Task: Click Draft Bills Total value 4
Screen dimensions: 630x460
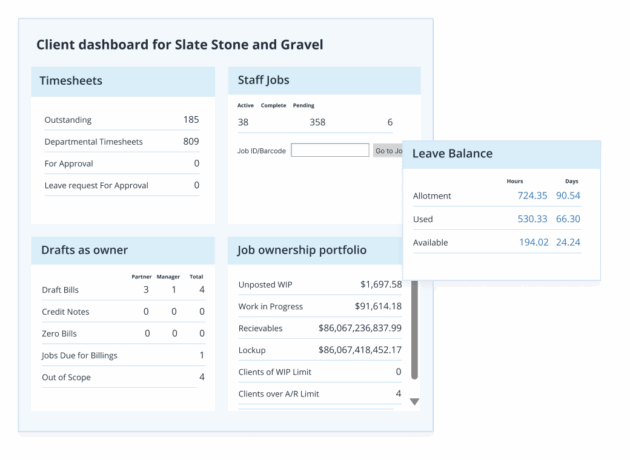Action: coord(202,290)
